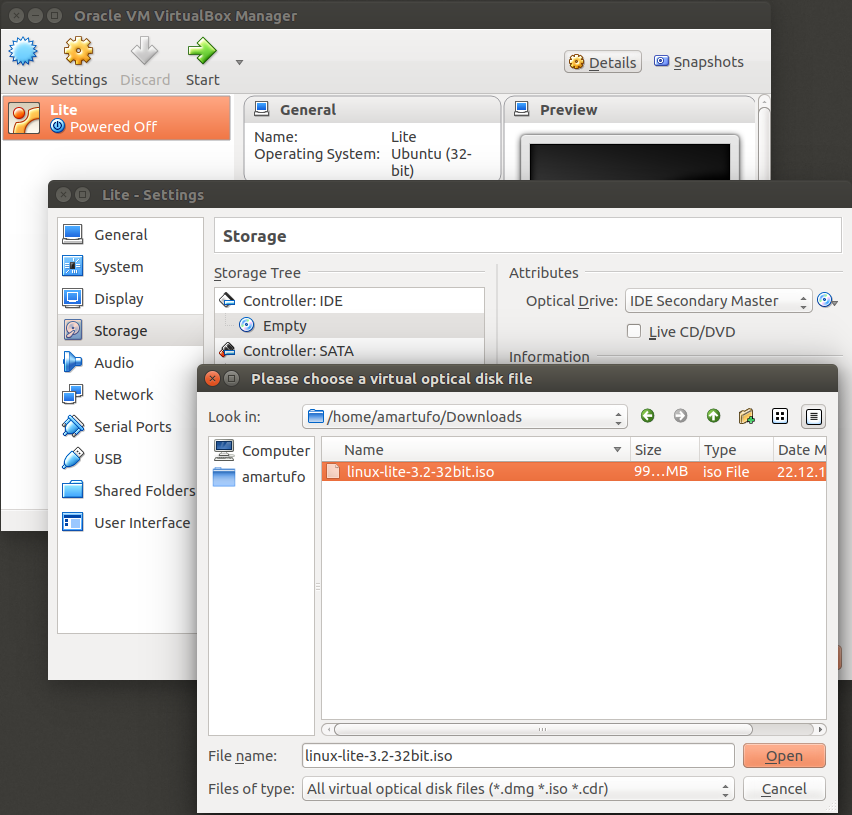The width and height of the screenshot is (852, 815).
Task: Click the choose optical disk icon
Action: 826,300
